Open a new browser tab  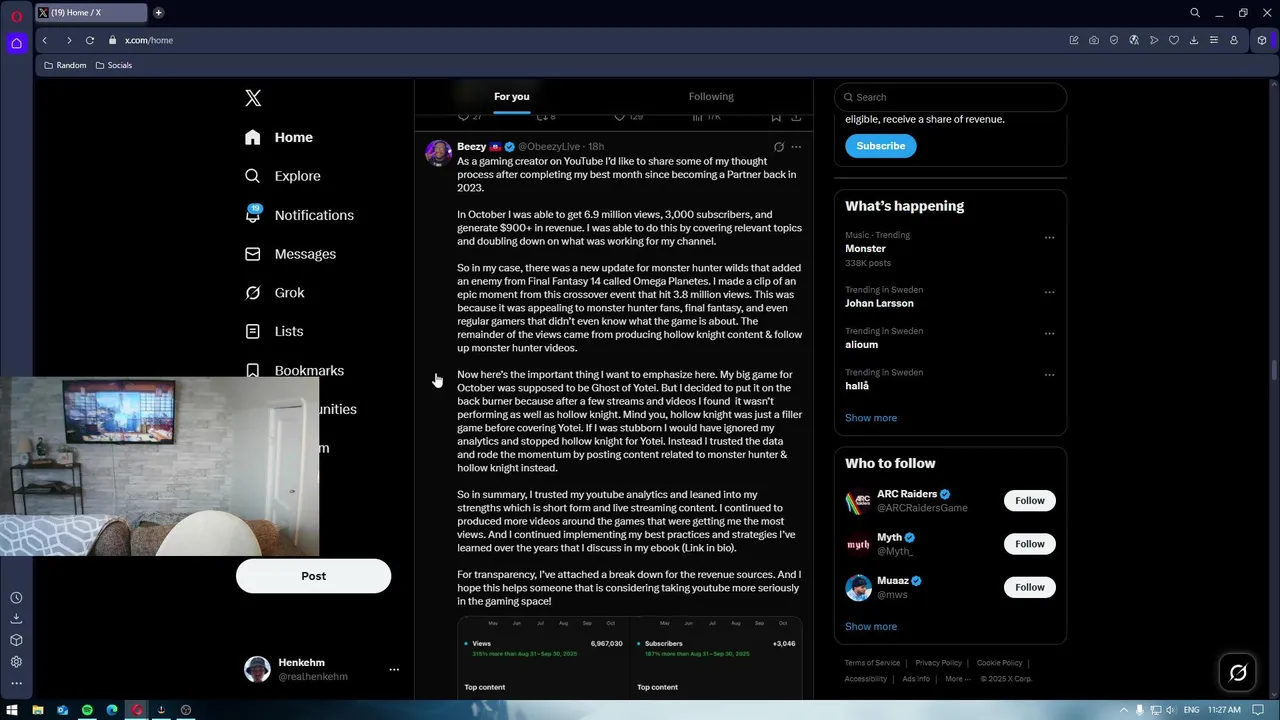click(159, 13)
